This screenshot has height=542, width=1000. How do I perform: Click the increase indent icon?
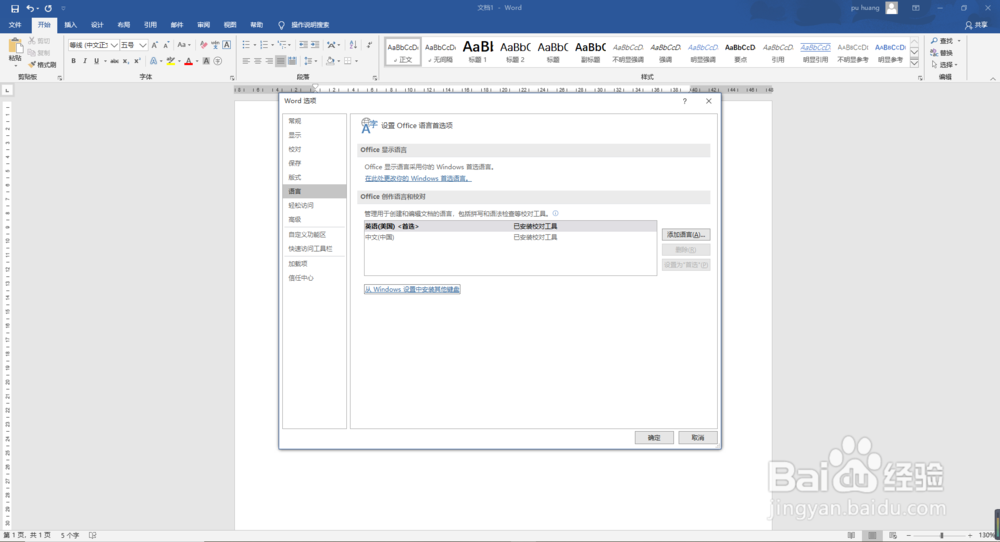point(315,45)
